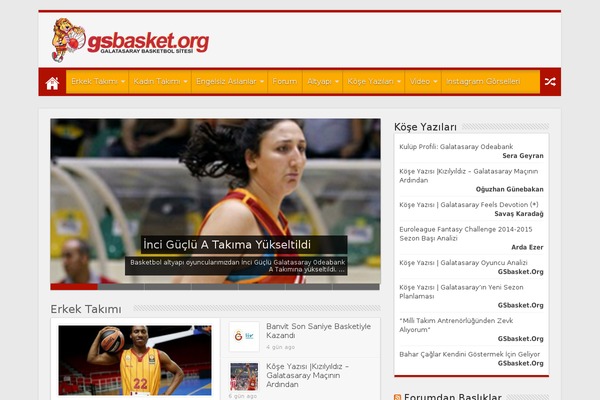Click author name Oğuzhan Günebakan
The image size is (600, 400).
click(509, 189)
